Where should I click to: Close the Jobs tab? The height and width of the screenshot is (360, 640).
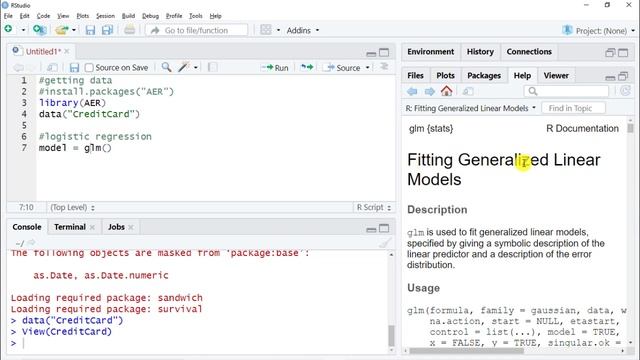tap(131, 227)
